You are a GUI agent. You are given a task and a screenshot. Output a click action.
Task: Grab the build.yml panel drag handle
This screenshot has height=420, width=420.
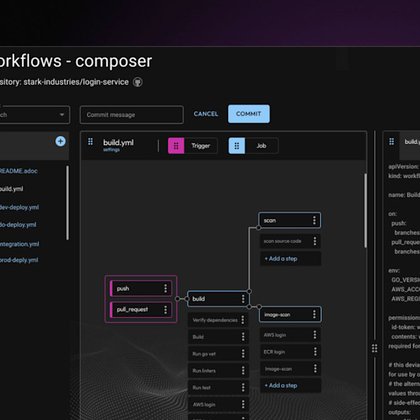90,142
